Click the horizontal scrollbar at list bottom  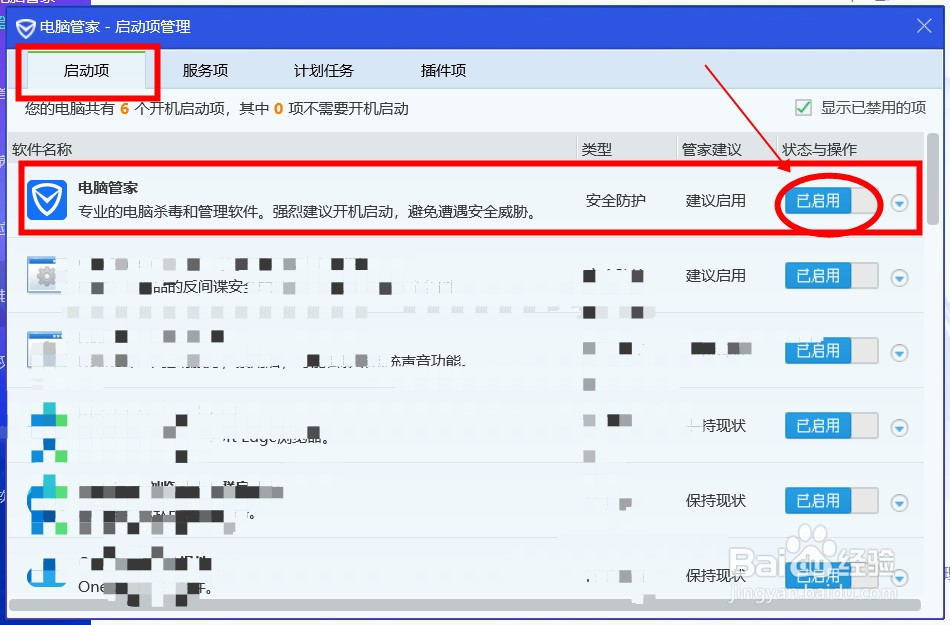(465, 605)
